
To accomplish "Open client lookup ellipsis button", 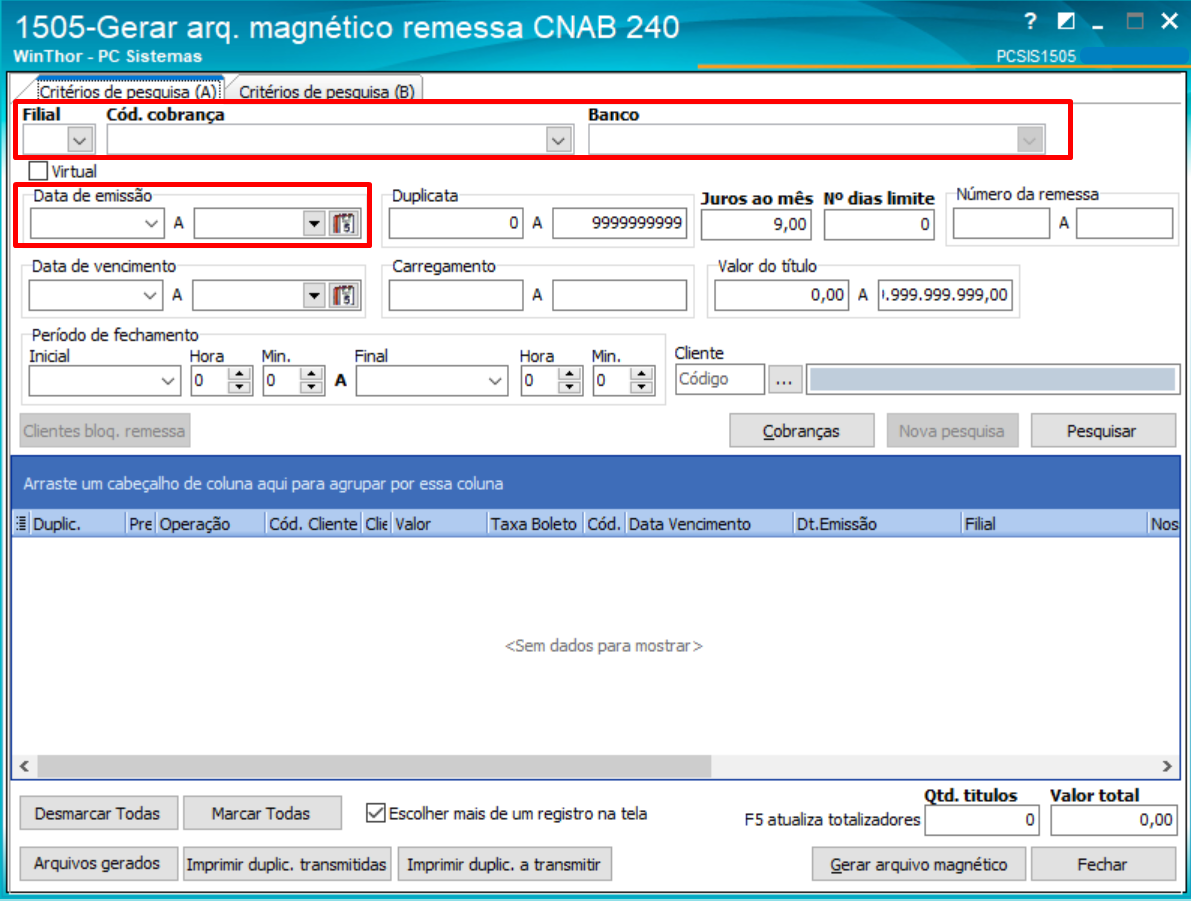I will 785,379.
